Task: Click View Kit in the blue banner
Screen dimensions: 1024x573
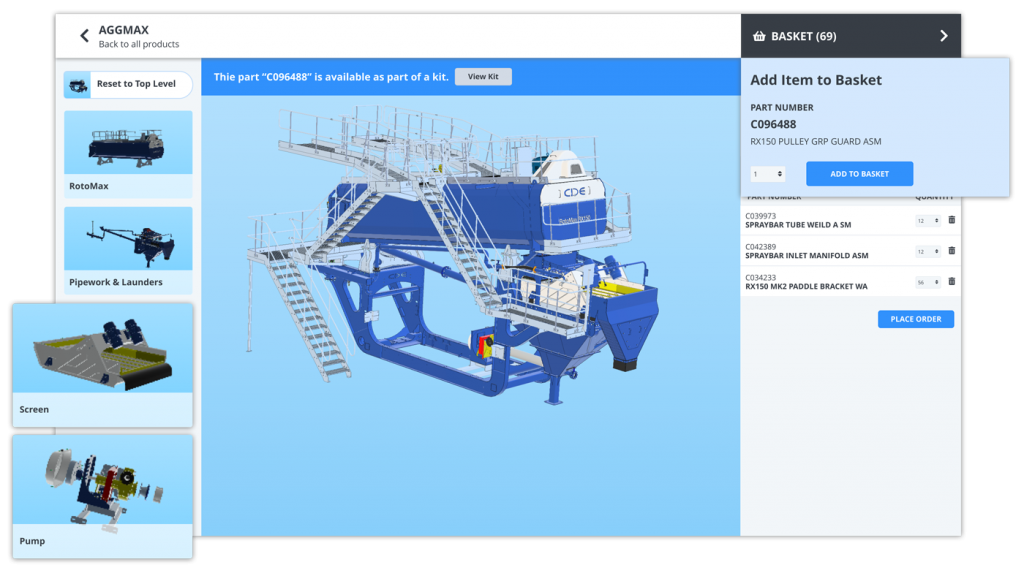Action: click(483, 77)
